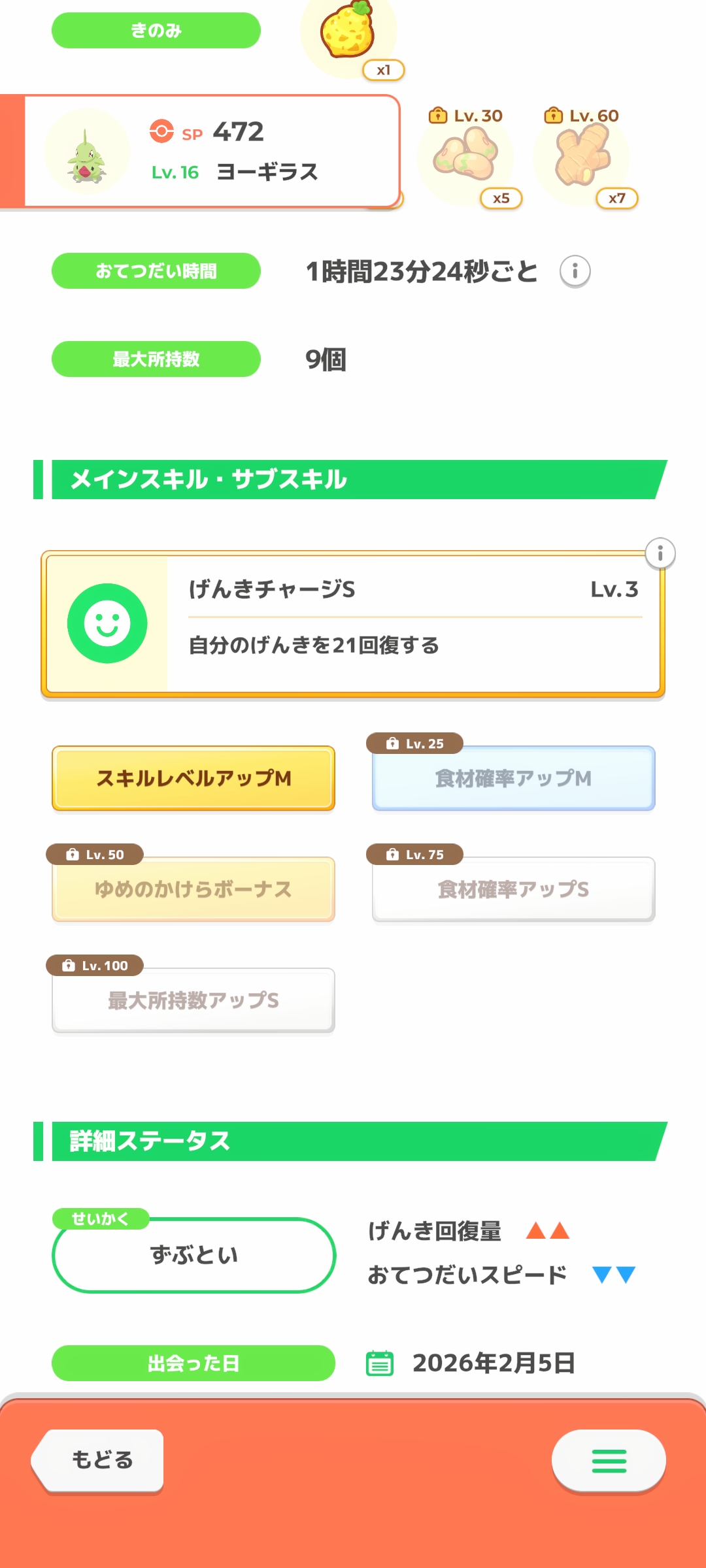The height and width of the screenshot is (1568, 706).
Task: Select the Lv. 30 locked soybean ingredient
Action: click(465, 157)
